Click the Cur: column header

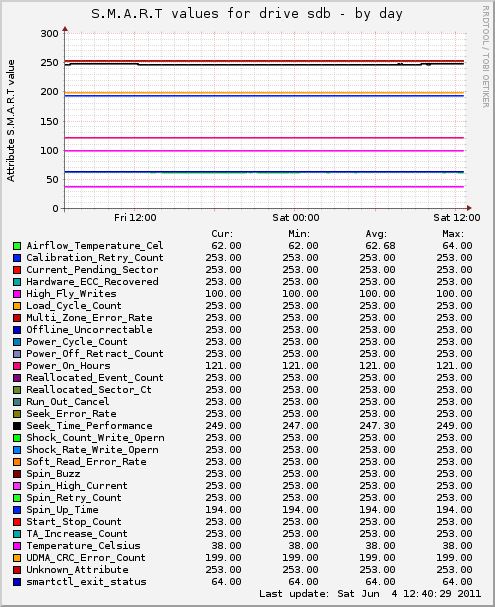(x=222, y=234)
